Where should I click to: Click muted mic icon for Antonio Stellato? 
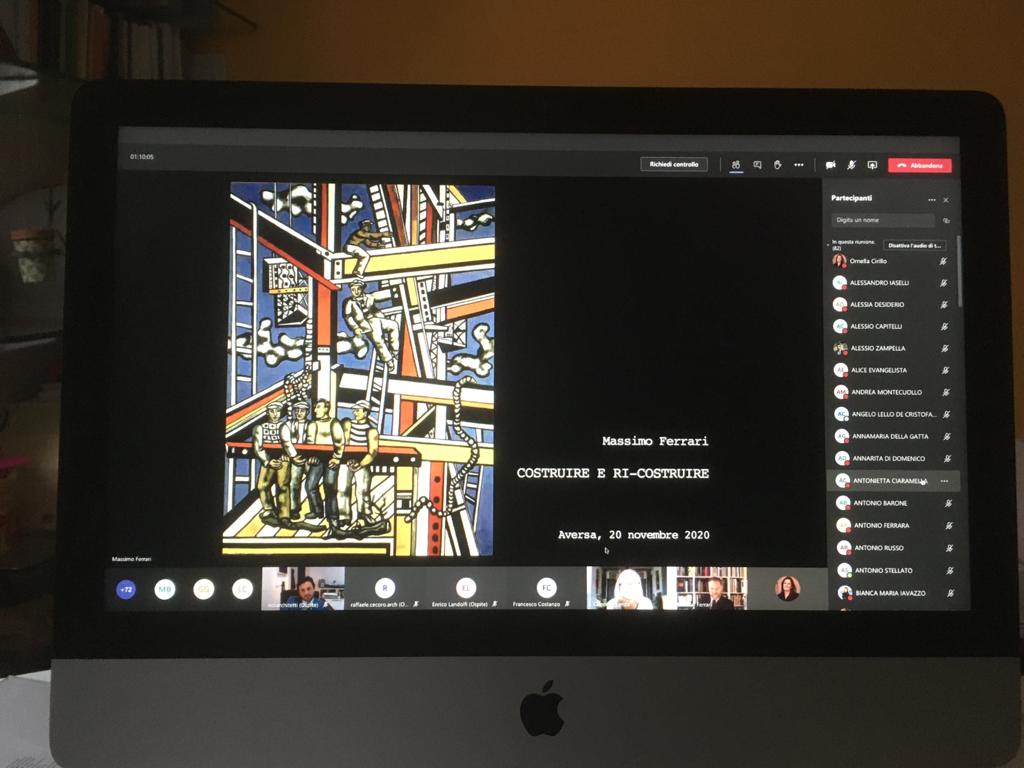click(950, 571)
